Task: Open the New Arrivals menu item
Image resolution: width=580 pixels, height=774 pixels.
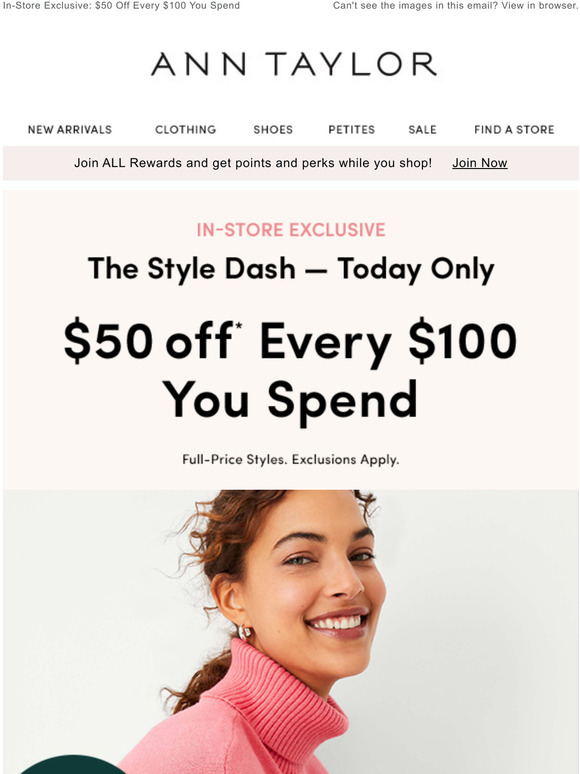Action: pos(70,129)
